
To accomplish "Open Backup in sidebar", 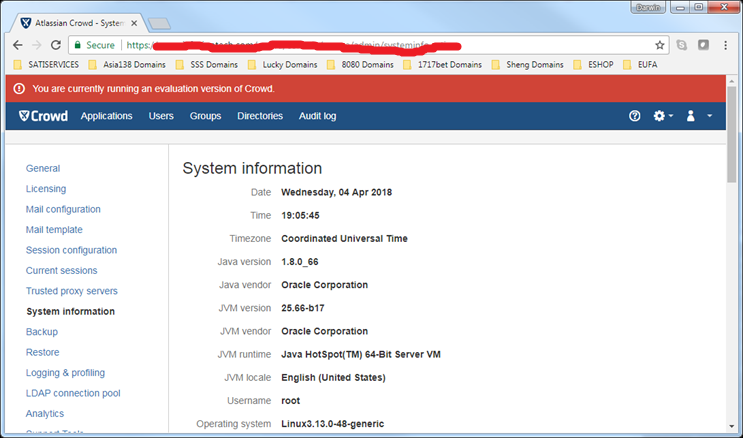I will (42, 332).
